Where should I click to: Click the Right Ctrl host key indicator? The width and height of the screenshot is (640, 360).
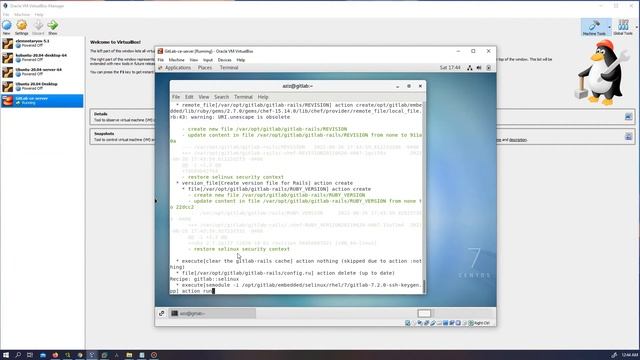coord(482,323)
